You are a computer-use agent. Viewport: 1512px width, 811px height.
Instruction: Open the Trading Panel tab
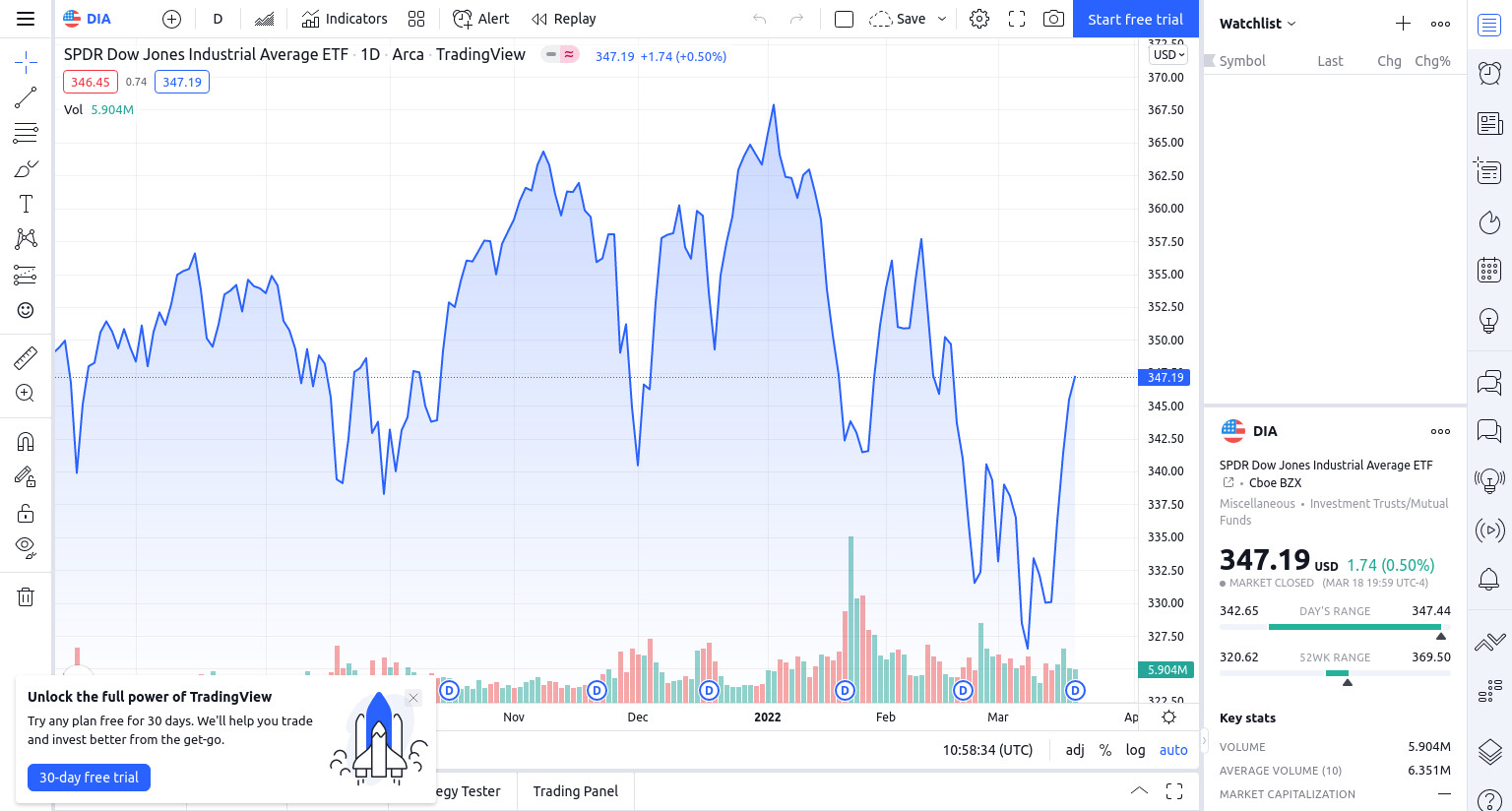[575, 791]
